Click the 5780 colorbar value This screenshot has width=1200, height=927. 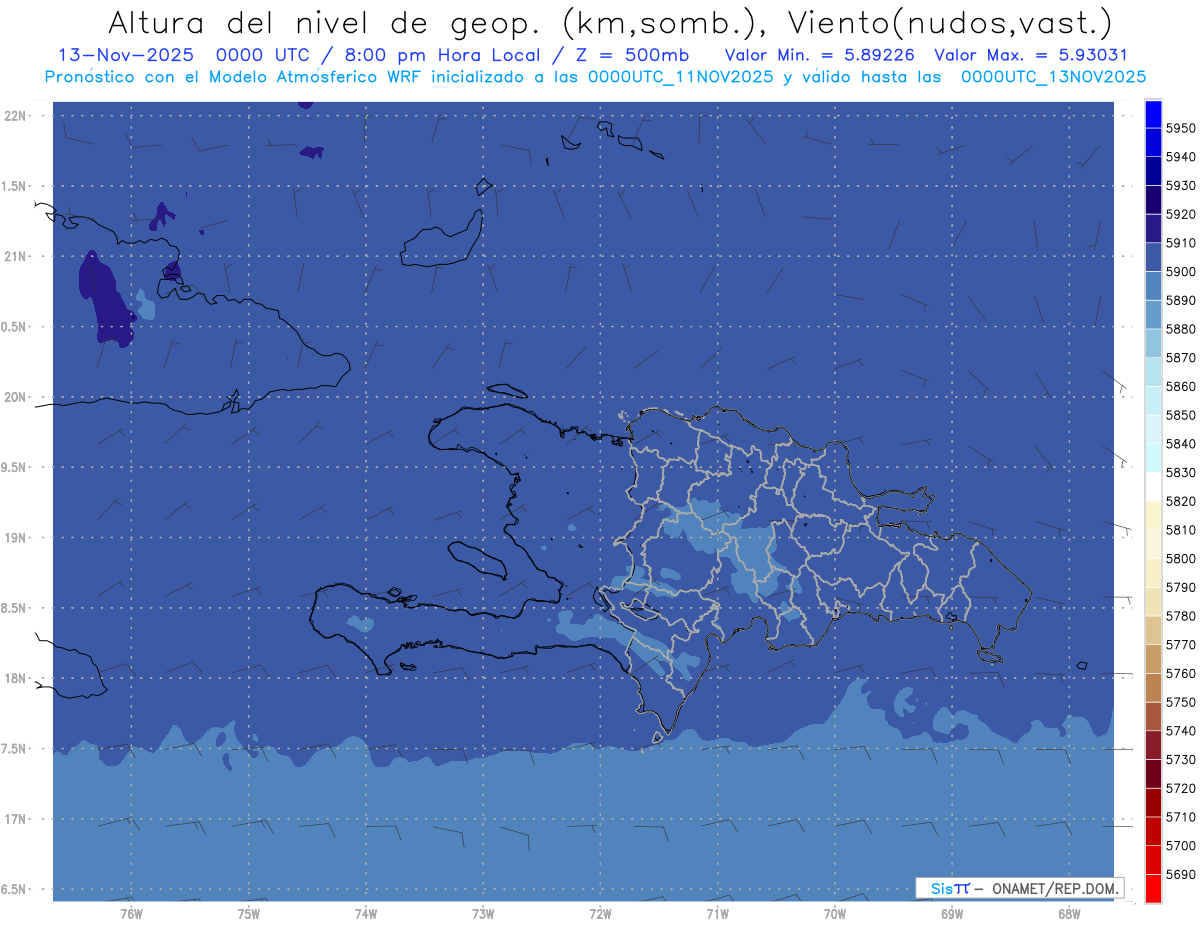coord(1181,616)
